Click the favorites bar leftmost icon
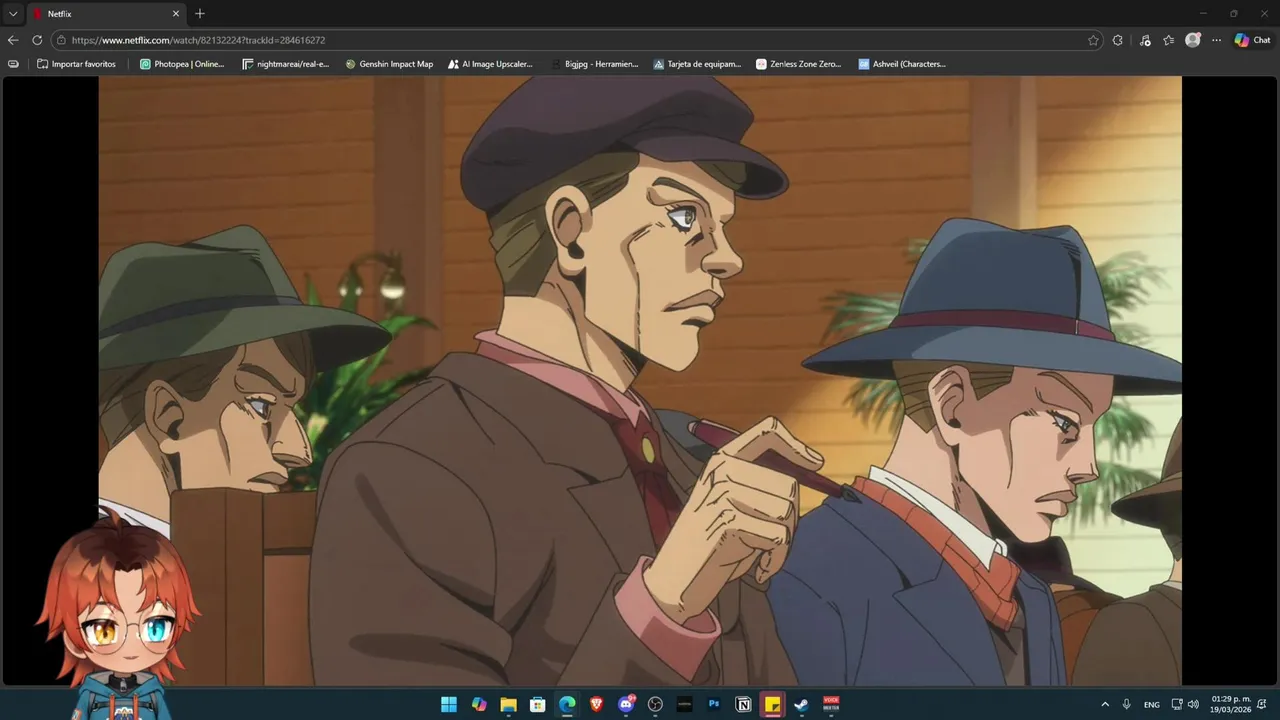This screenshot has height=720, width=1280. [x=13, y=64]
